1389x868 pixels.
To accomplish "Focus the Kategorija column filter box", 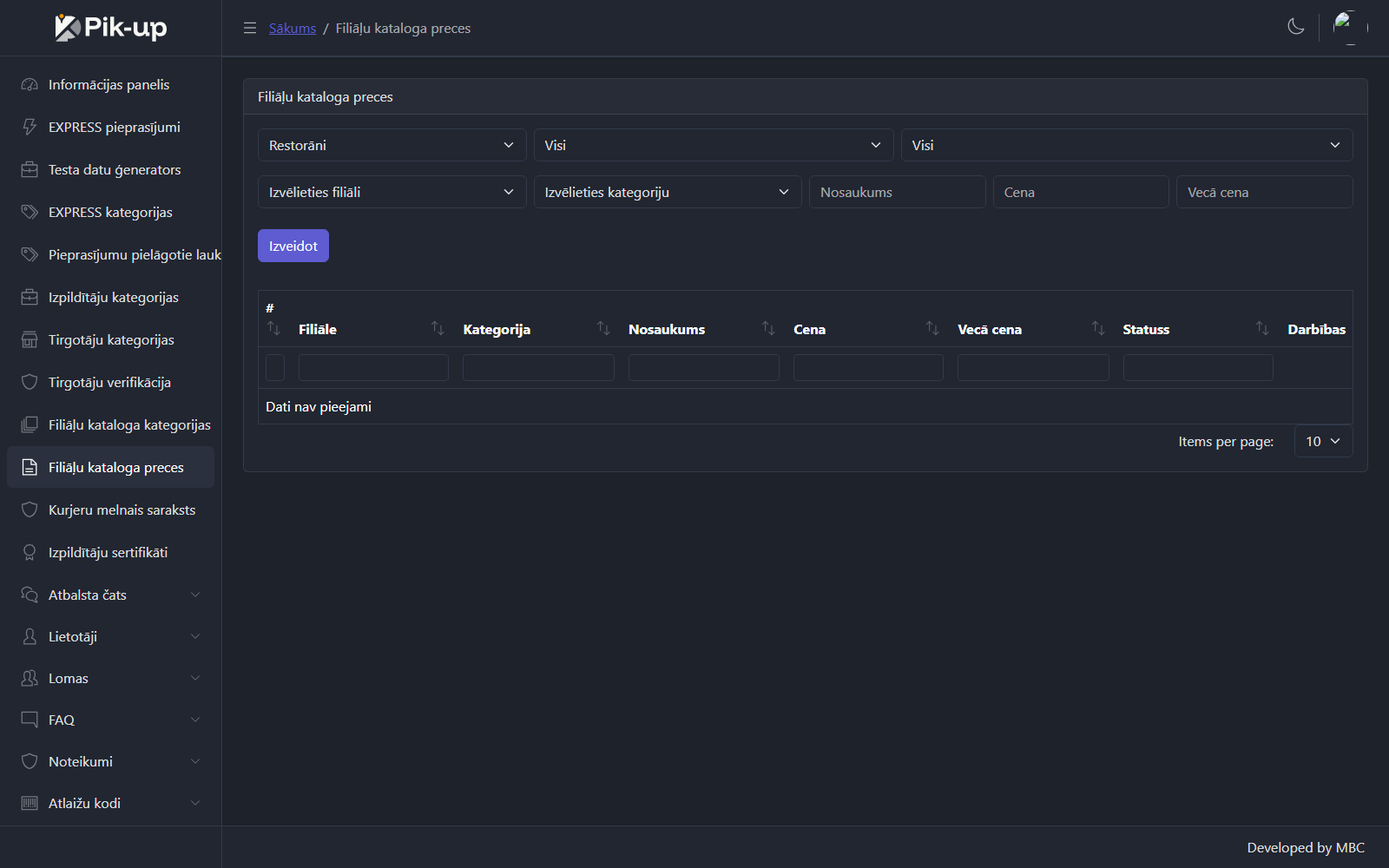I will click(x=538, y=367).
